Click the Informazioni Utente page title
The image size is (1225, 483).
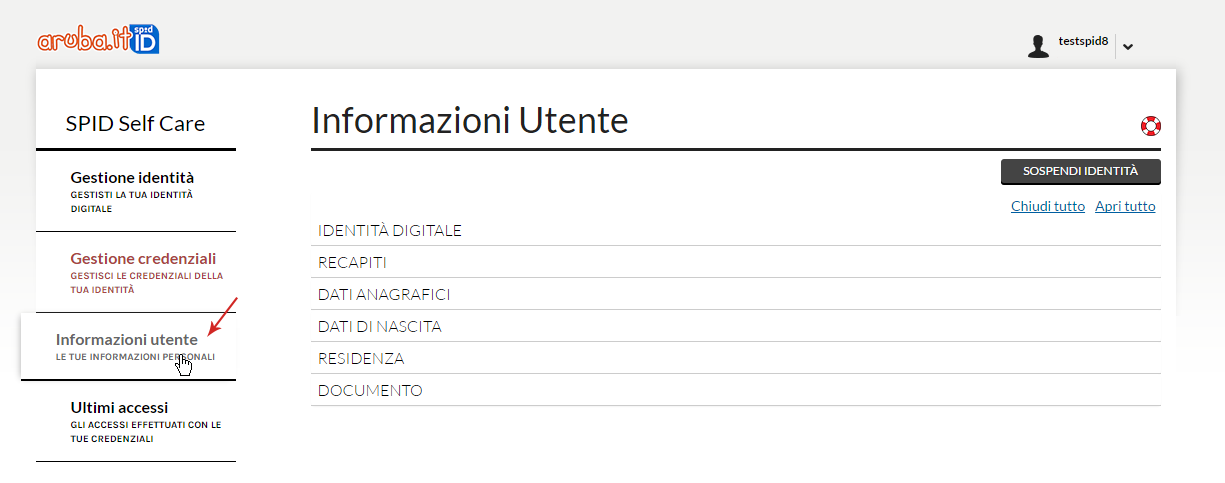pyautogui.click(x=470, y=121)
